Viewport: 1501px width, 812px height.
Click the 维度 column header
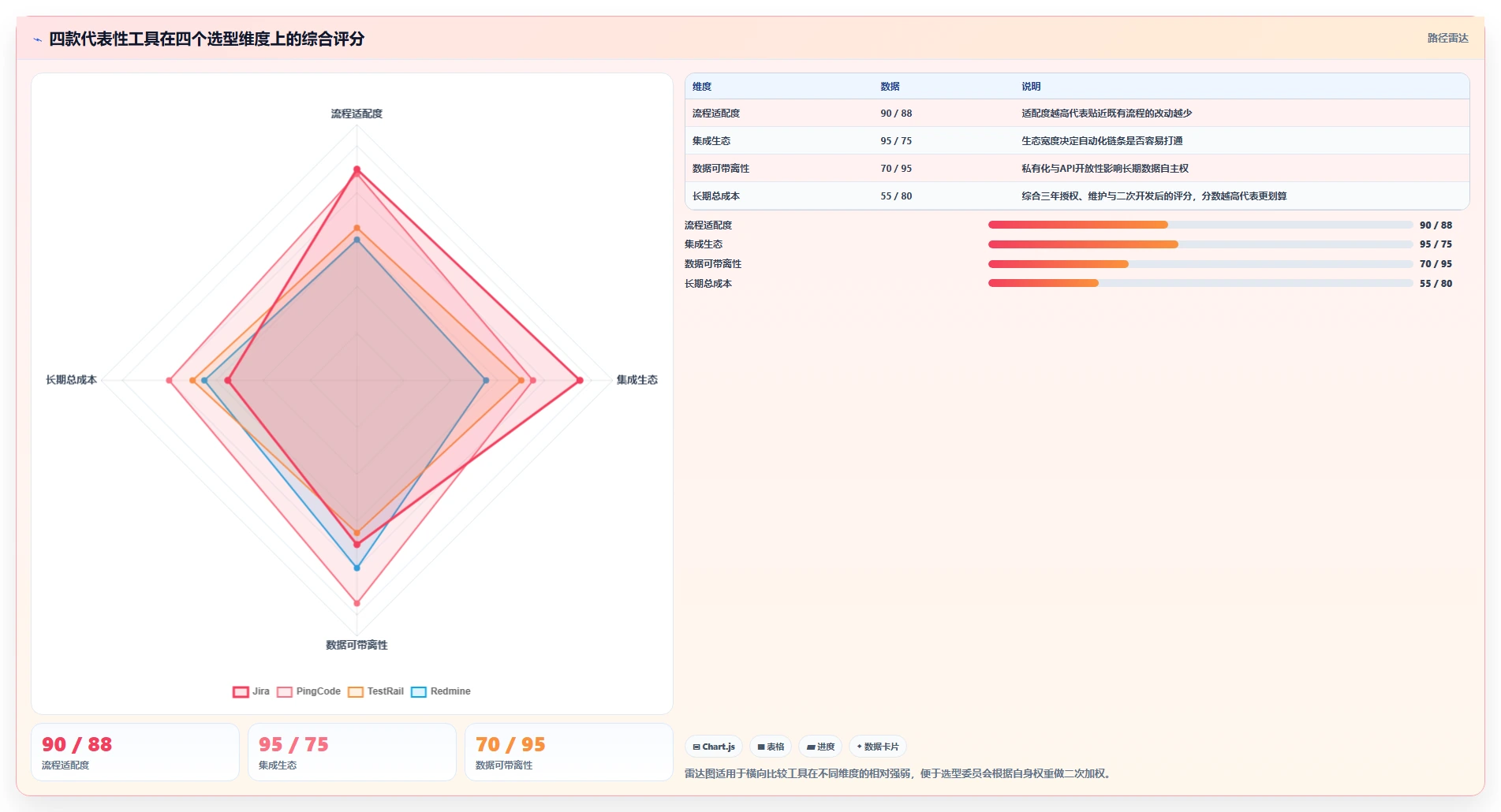pos(702,87)
